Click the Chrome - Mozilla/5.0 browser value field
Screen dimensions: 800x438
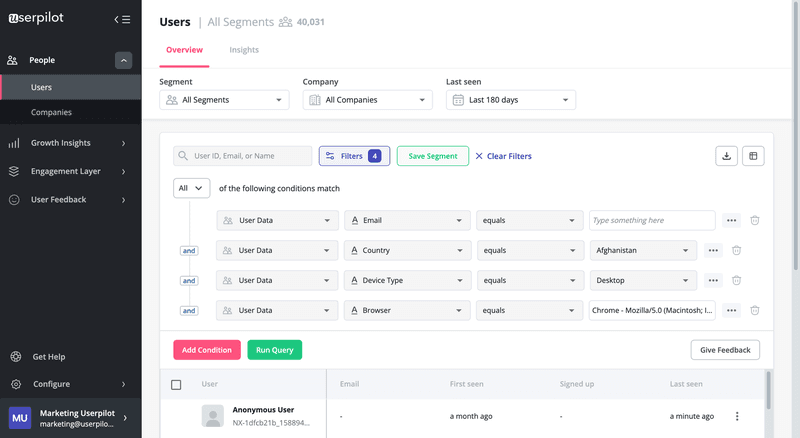[652, 310]
